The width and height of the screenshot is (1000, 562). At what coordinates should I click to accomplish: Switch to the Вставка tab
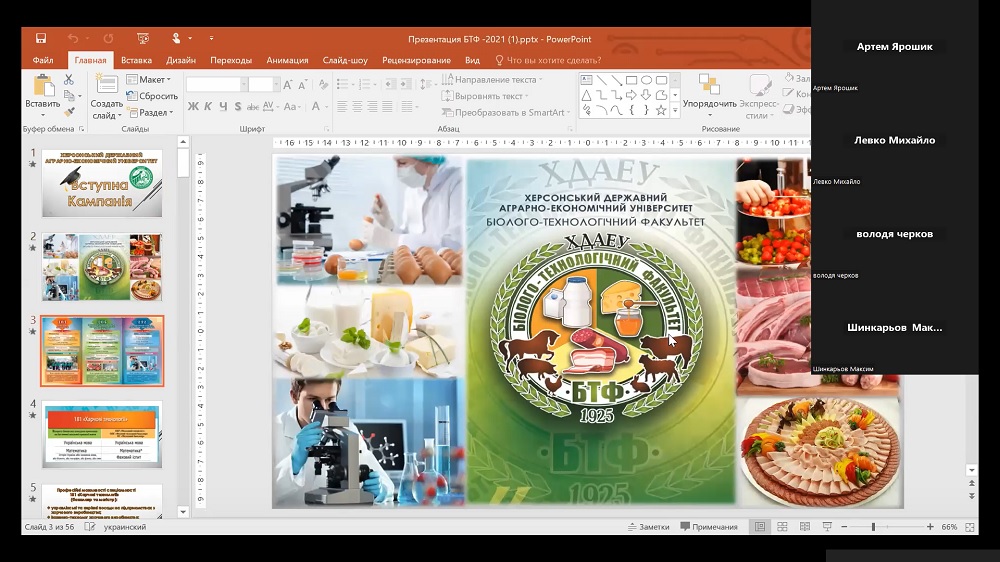136,60
